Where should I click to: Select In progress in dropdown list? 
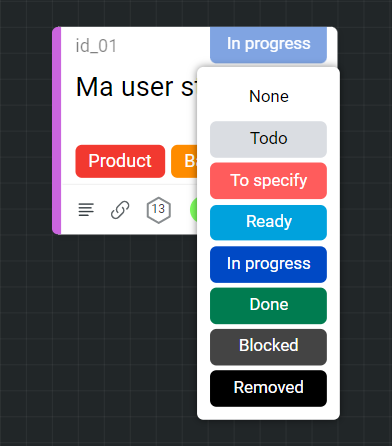pyautogui.click(x=268, y=264)
